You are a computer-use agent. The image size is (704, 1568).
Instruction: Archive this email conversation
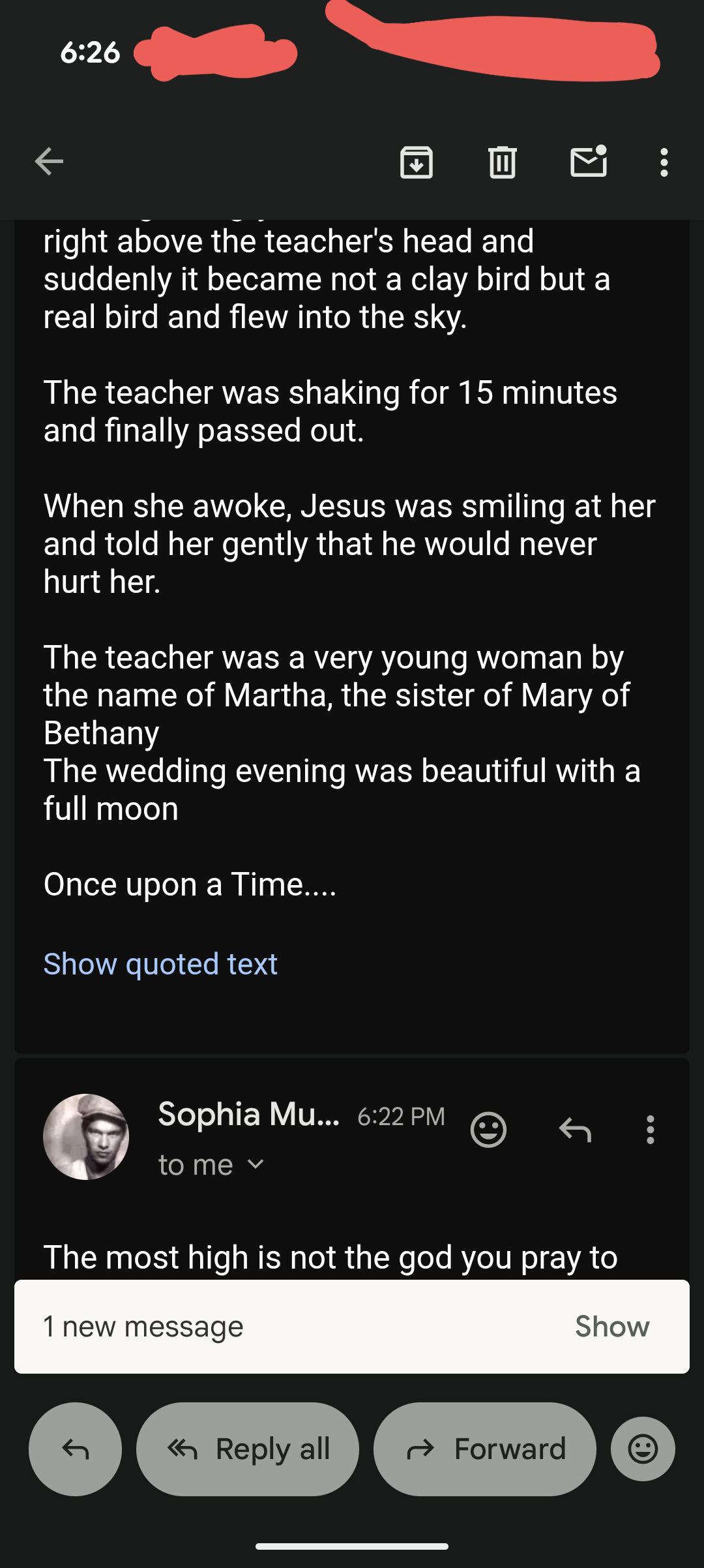click(x=417, y=162)
